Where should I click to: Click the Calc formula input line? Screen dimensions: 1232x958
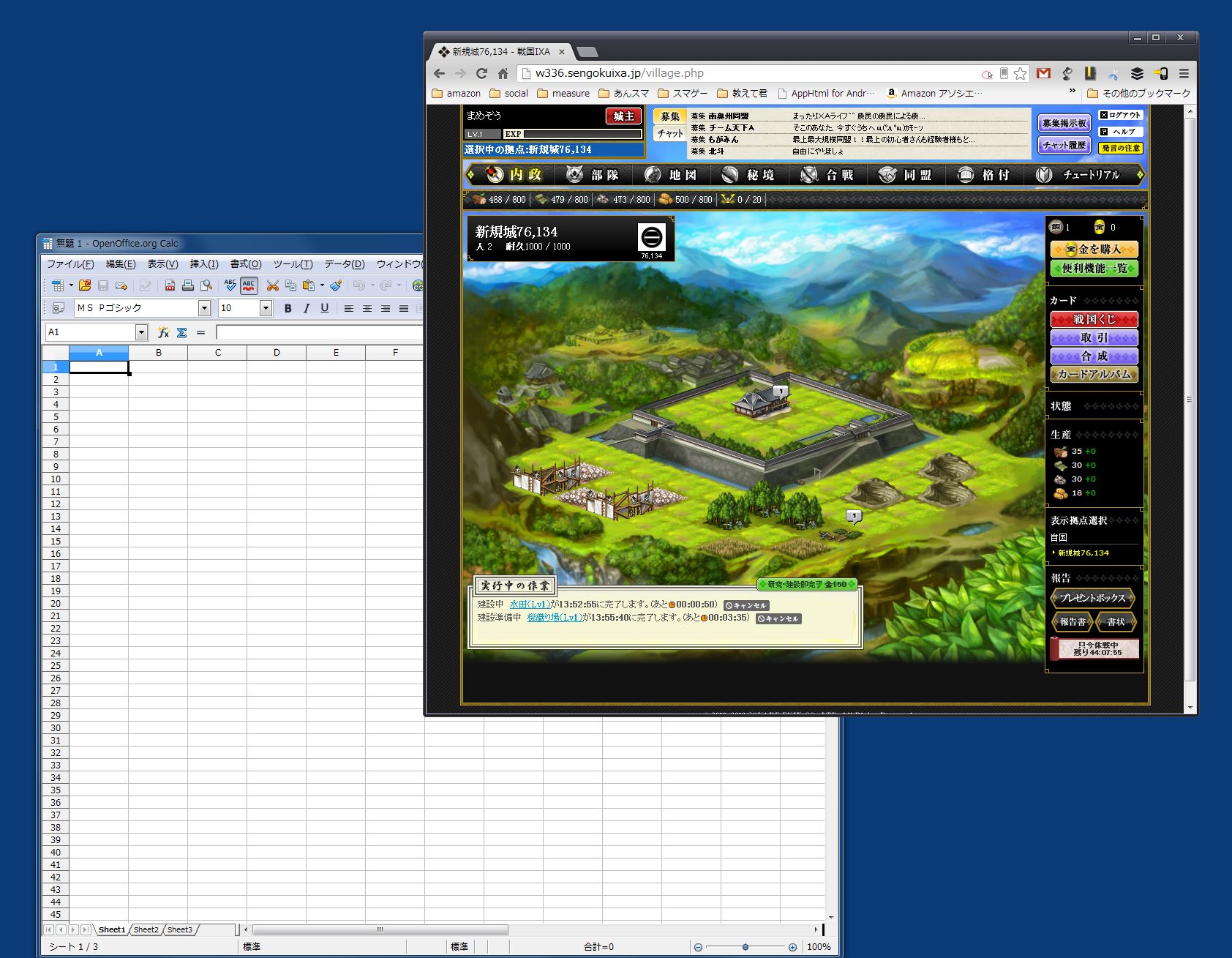tap(319, 332)
